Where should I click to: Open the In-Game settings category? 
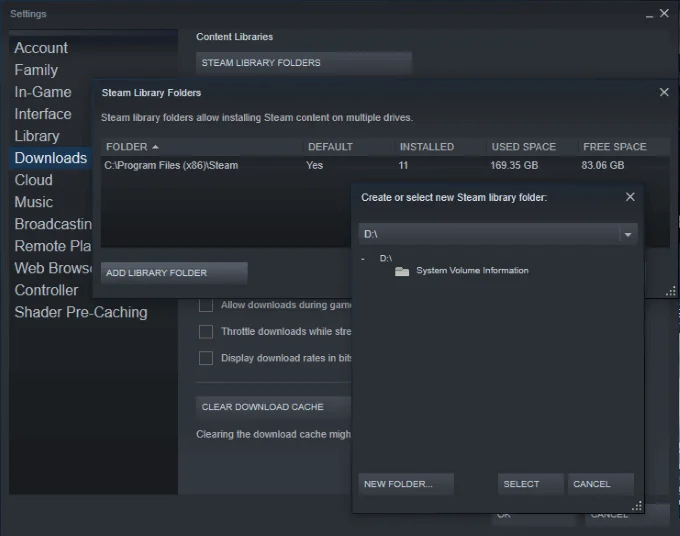42,92
